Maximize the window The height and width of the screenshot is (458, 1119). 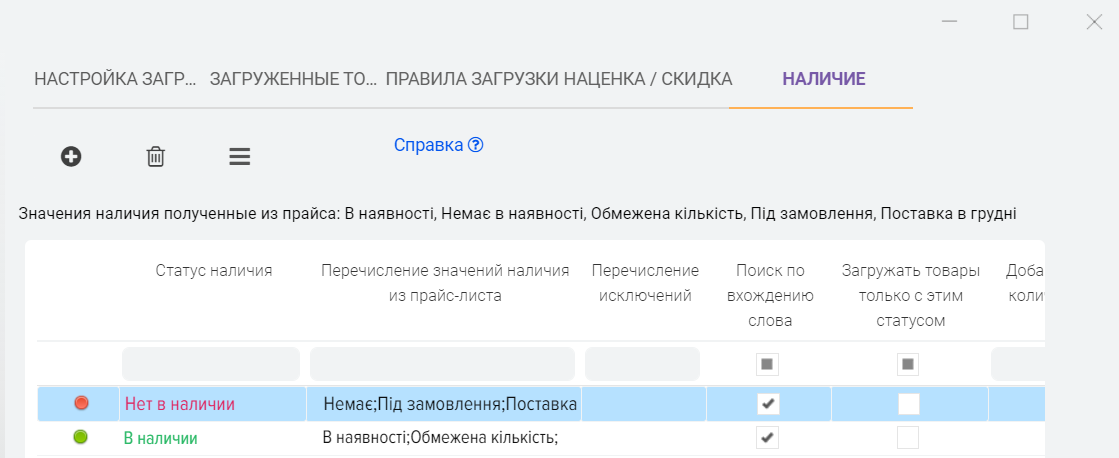click(x=1021, y=22)
